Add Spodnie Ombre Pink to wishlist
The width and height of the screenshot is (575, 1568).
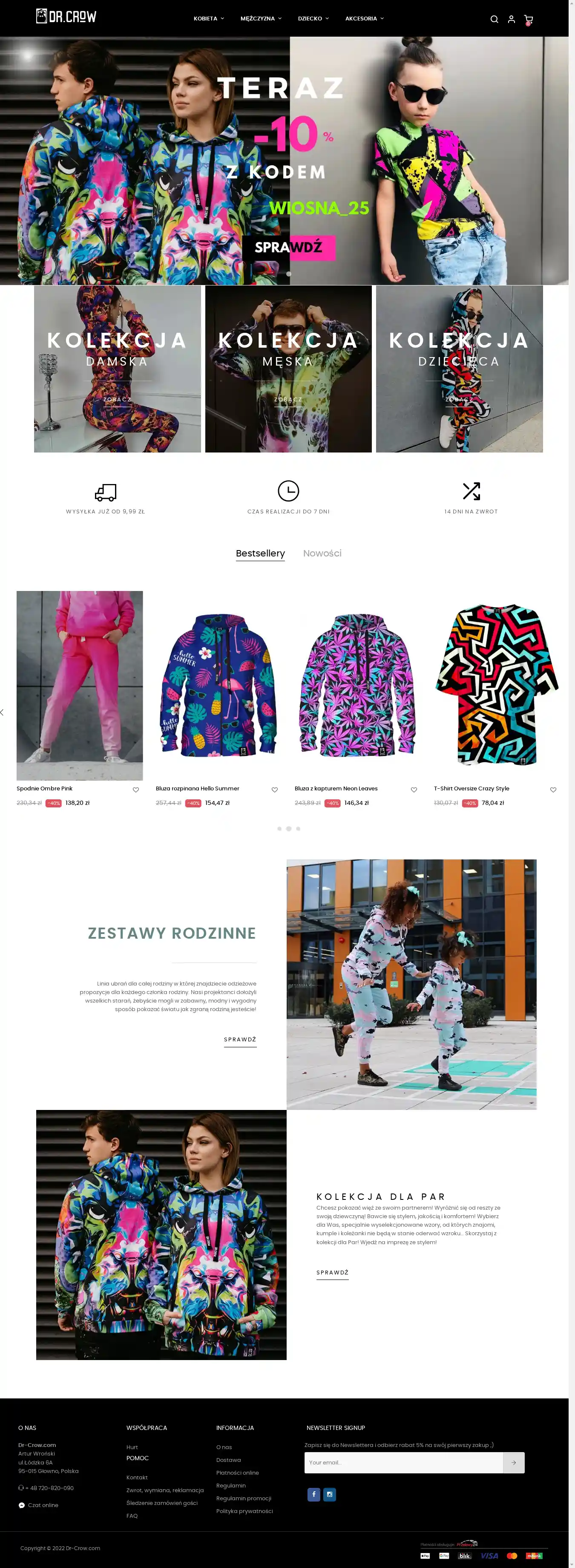[x=136, y=790]
